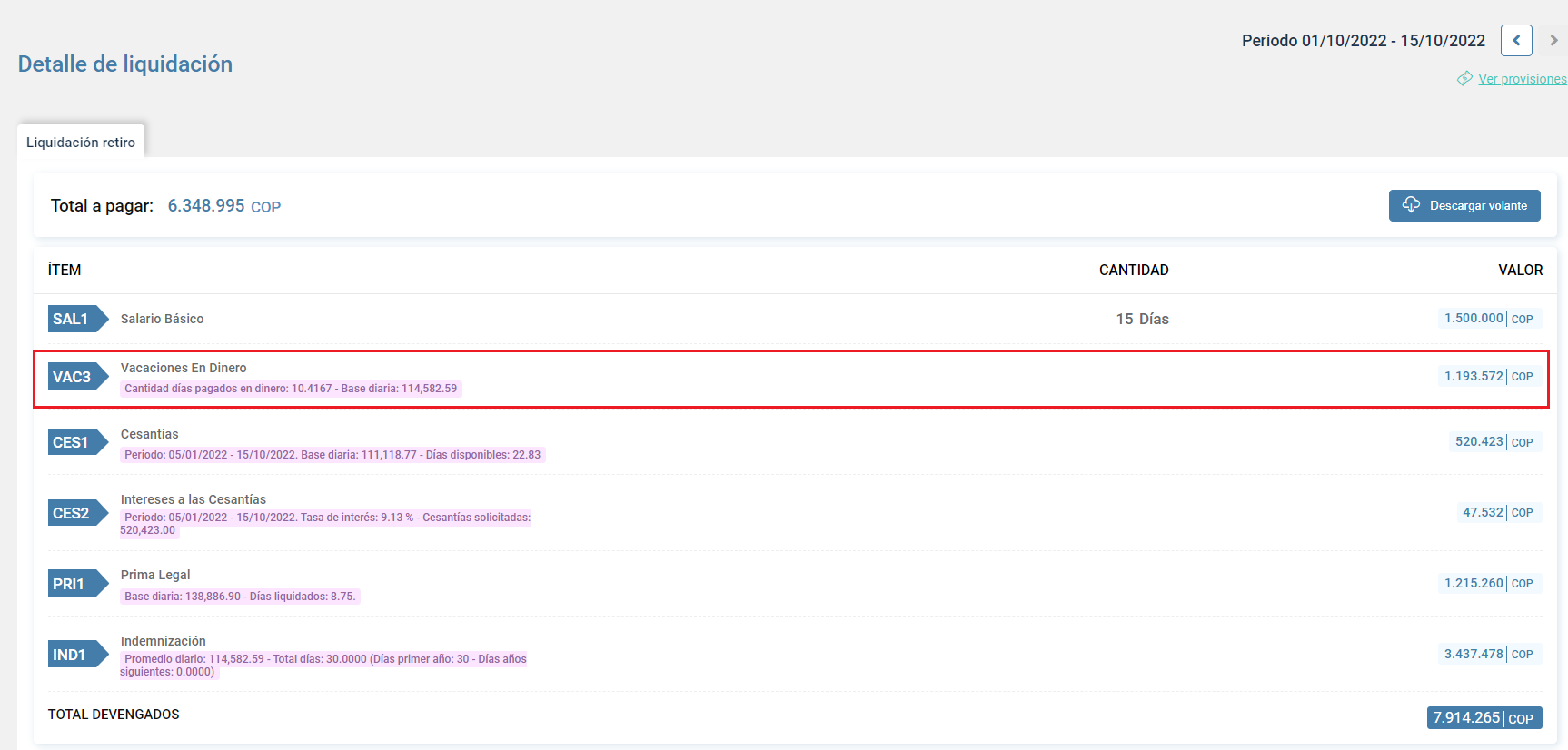Viewport: 1568px width, 750px height.
Task: Click the IND1 concept code tag
Action: click(78, 655)
